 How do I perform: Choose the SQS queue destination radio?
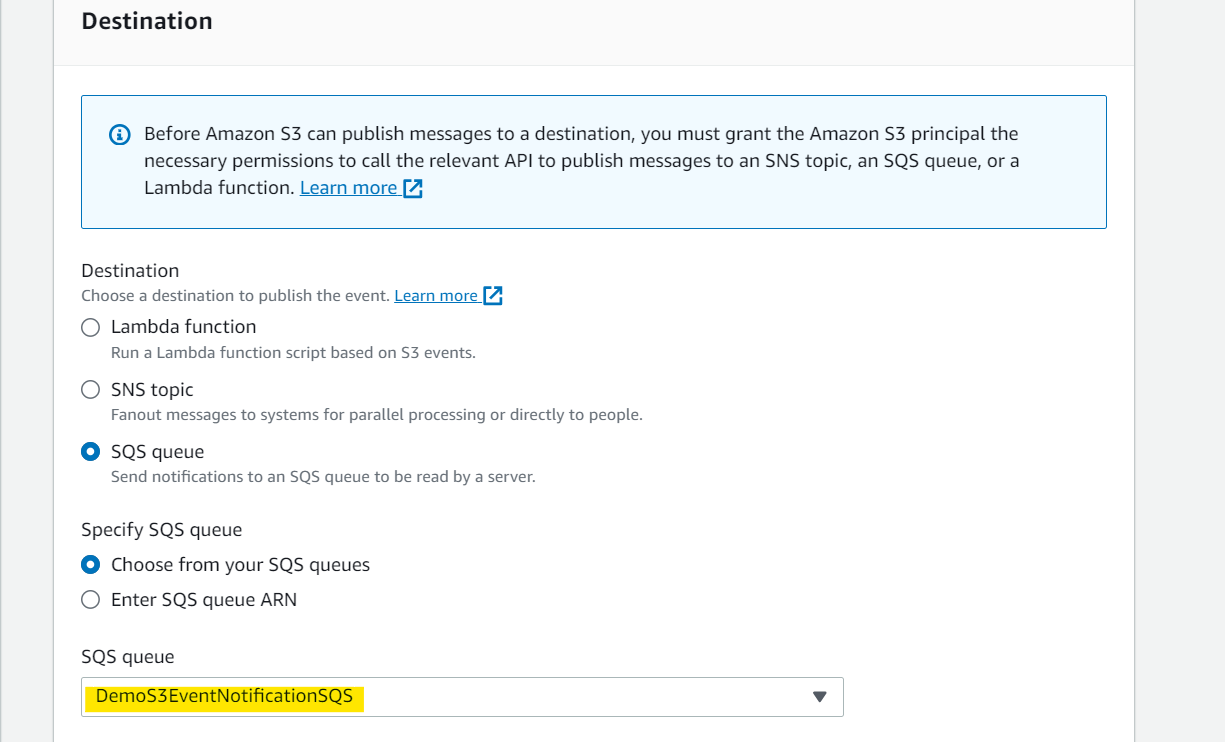91,451
